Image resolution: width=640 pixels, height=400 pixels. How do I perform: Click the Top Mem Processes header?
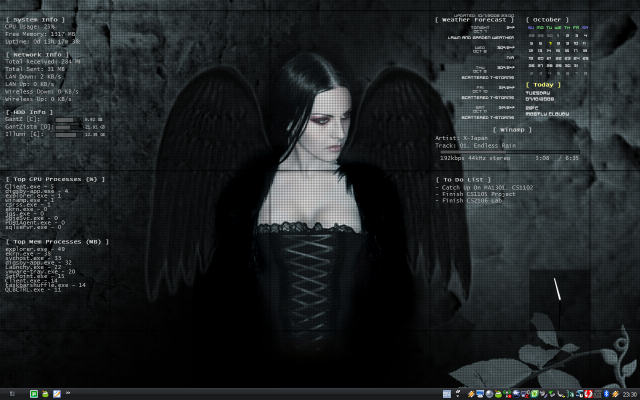click(x=58, y=242)
